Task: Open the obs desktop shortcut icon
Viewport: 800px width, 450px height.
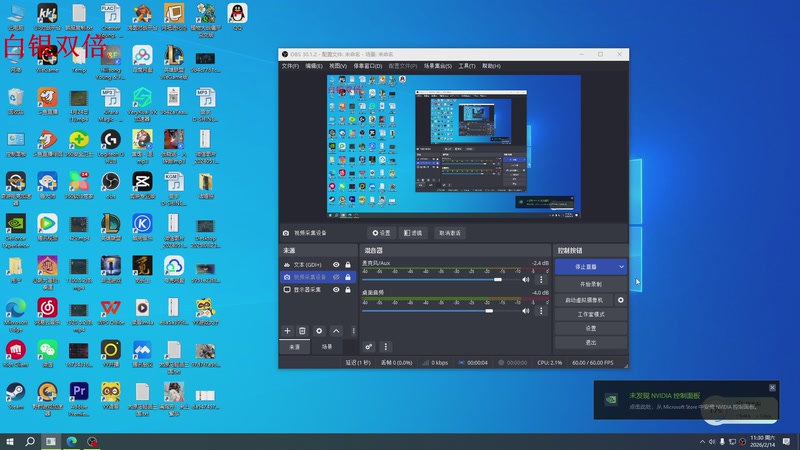Action: tap(110, 185)
